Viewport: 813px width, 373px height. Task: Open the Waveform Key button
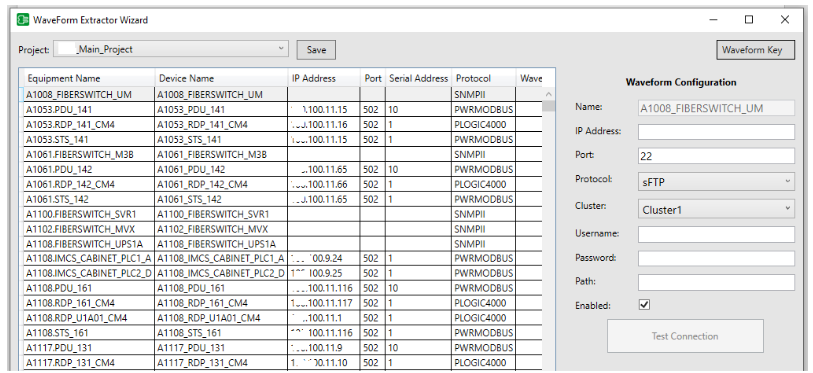755,50
